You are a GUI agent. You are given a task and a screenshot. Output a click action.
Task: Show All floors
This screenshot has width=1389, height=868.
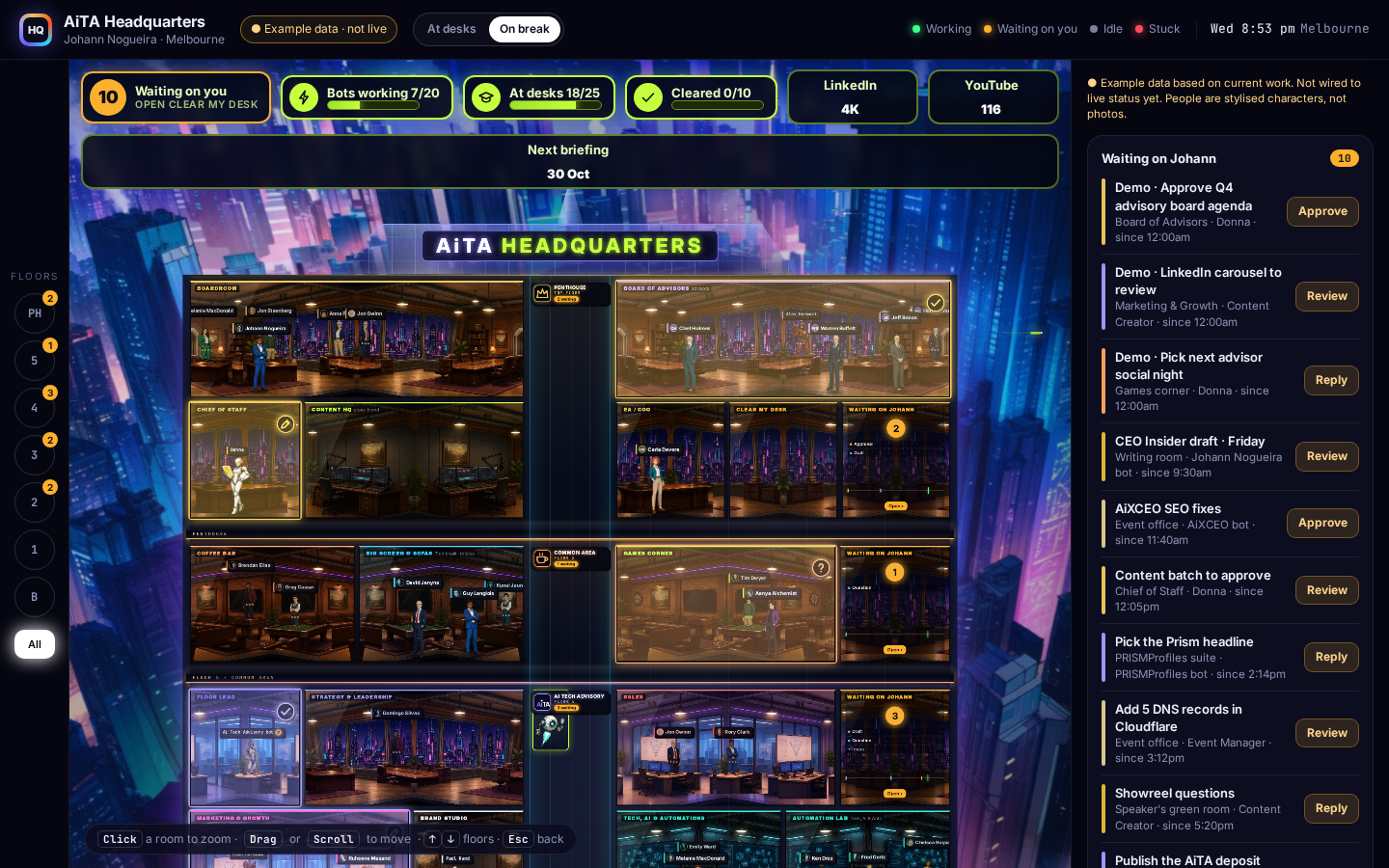(35, 644)
